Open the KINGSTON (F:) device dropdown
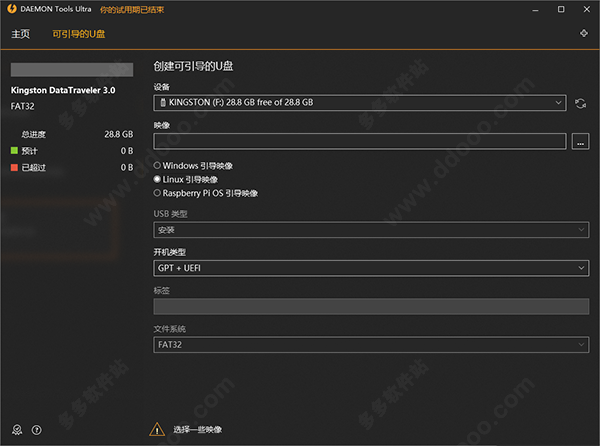This screenshot has height=446, width=600. 360,103
